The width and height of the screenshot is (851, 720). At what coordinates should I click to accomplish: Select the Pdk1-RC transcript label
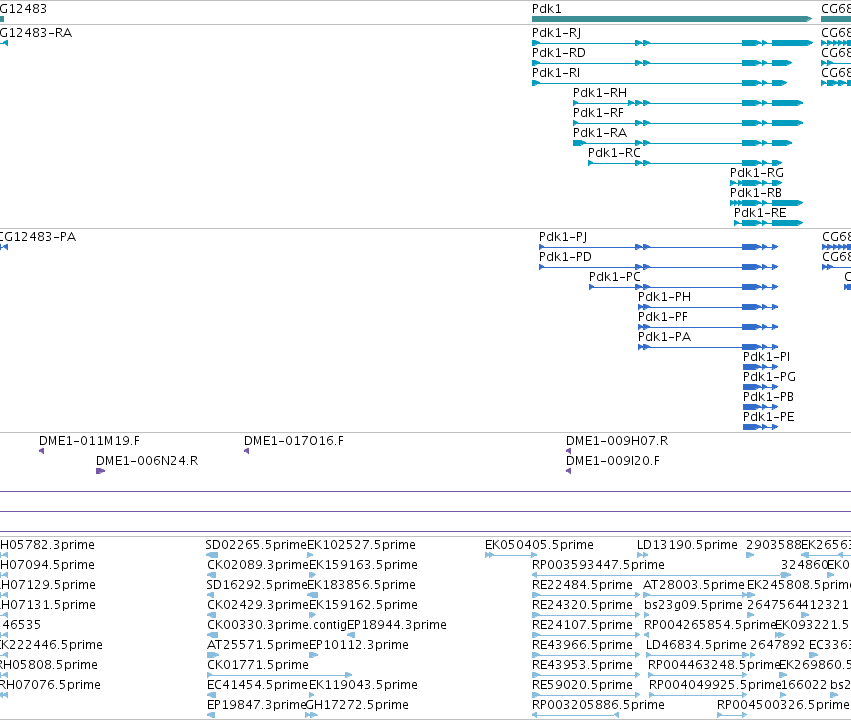point(614,153)
